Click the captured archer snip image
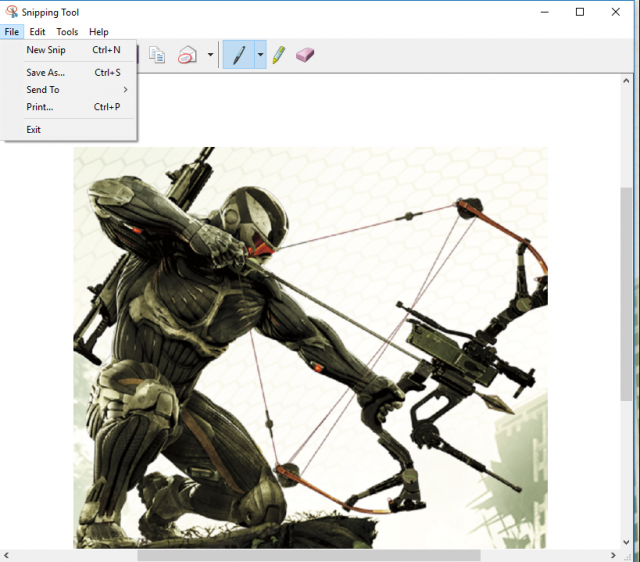This screenshot has width=640, height=562. tap(310, 348)
